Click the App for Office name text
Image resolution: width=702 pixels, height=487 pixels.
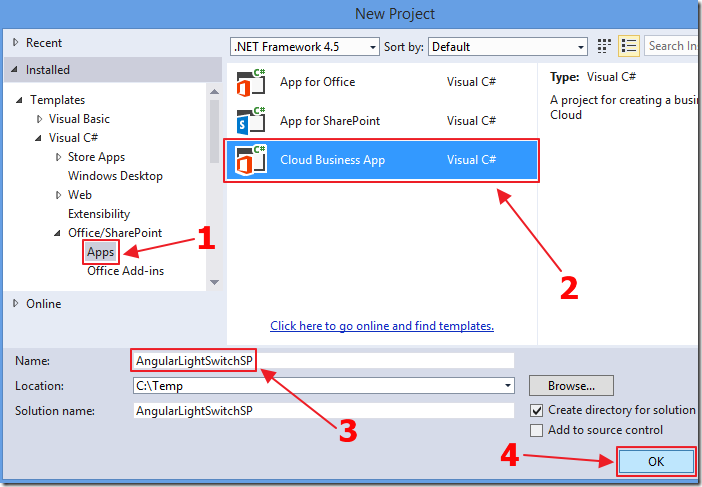tap(317, 82)
